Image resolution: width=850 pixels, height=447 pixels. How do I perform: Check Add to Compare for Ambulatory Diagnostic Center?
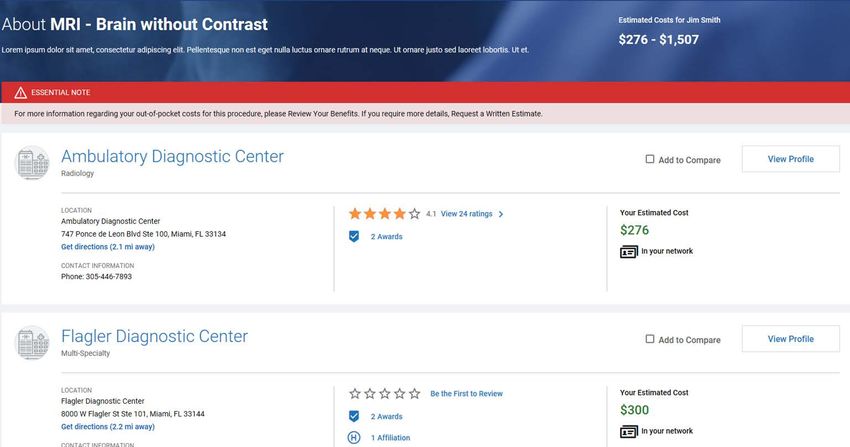click(649, 159)
